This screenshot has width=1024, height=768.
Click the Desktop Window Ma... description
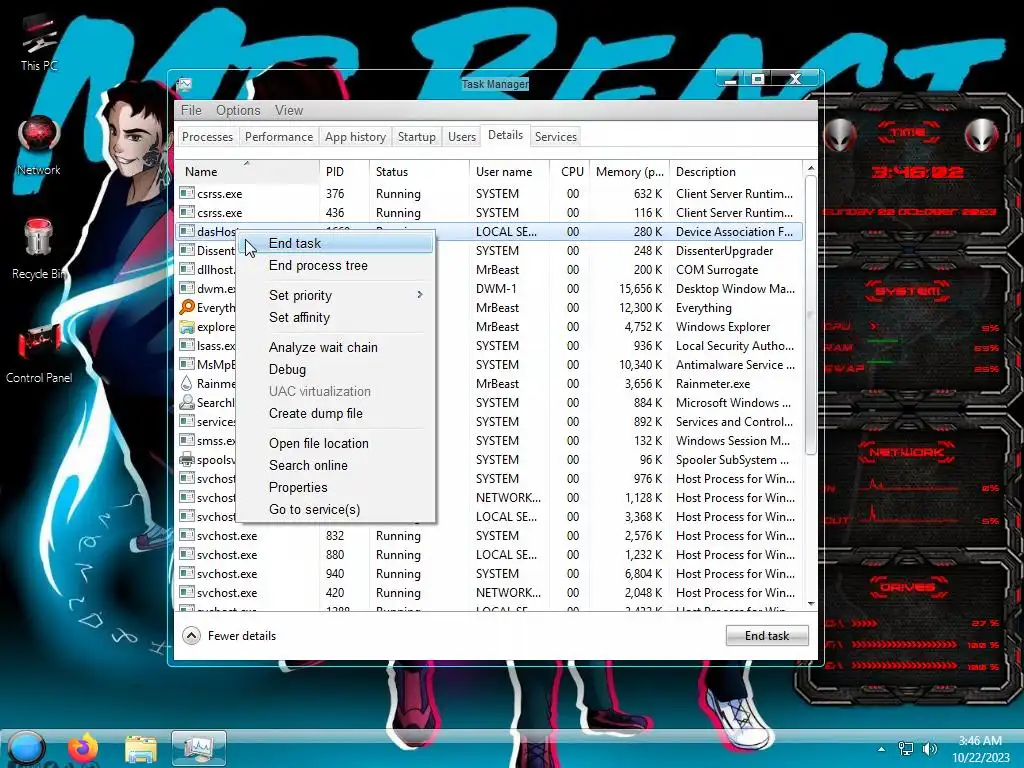tap(735, 289)
